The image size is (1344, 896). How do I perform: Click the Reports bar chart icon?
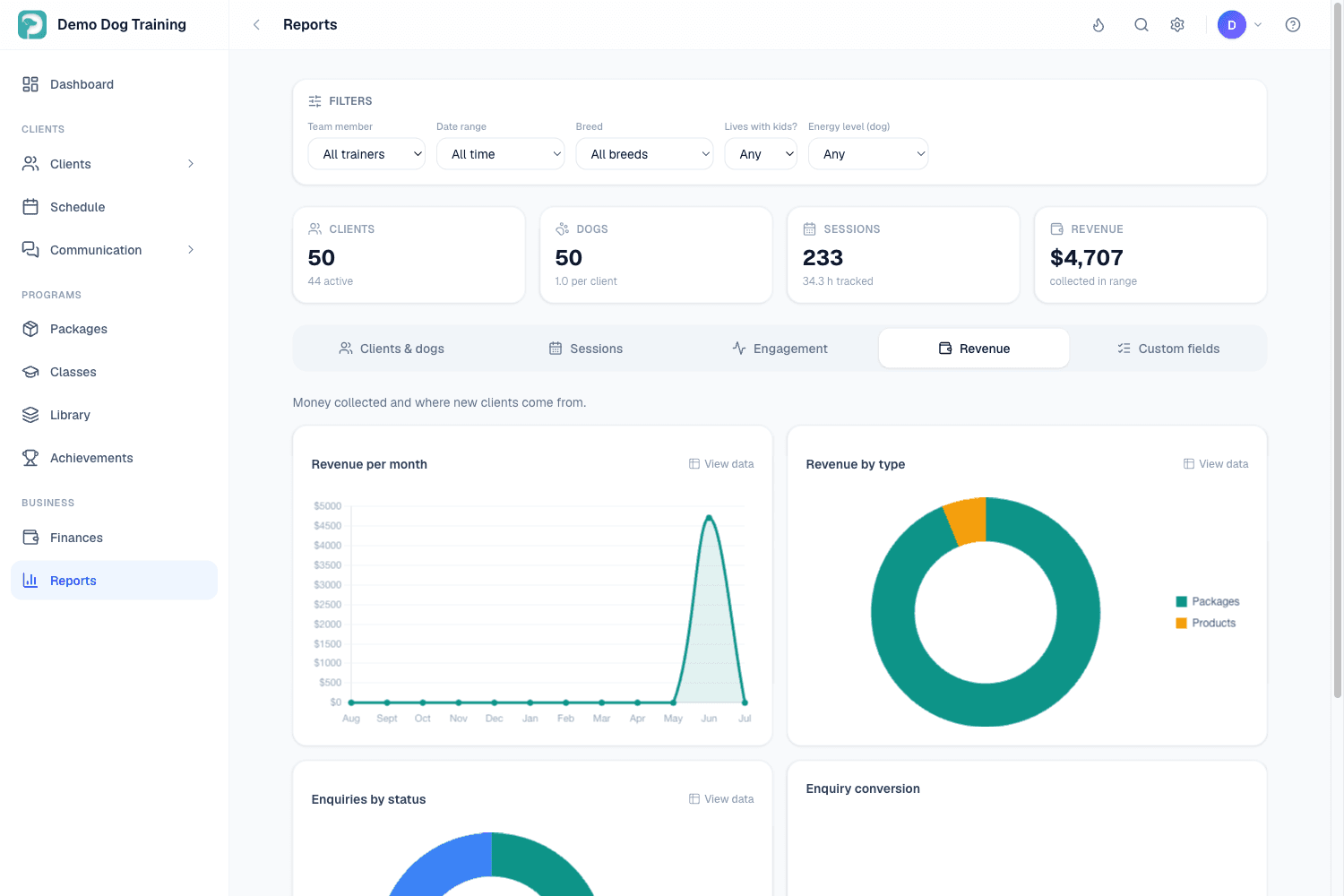pyautogui.click(x=30, y=581)
